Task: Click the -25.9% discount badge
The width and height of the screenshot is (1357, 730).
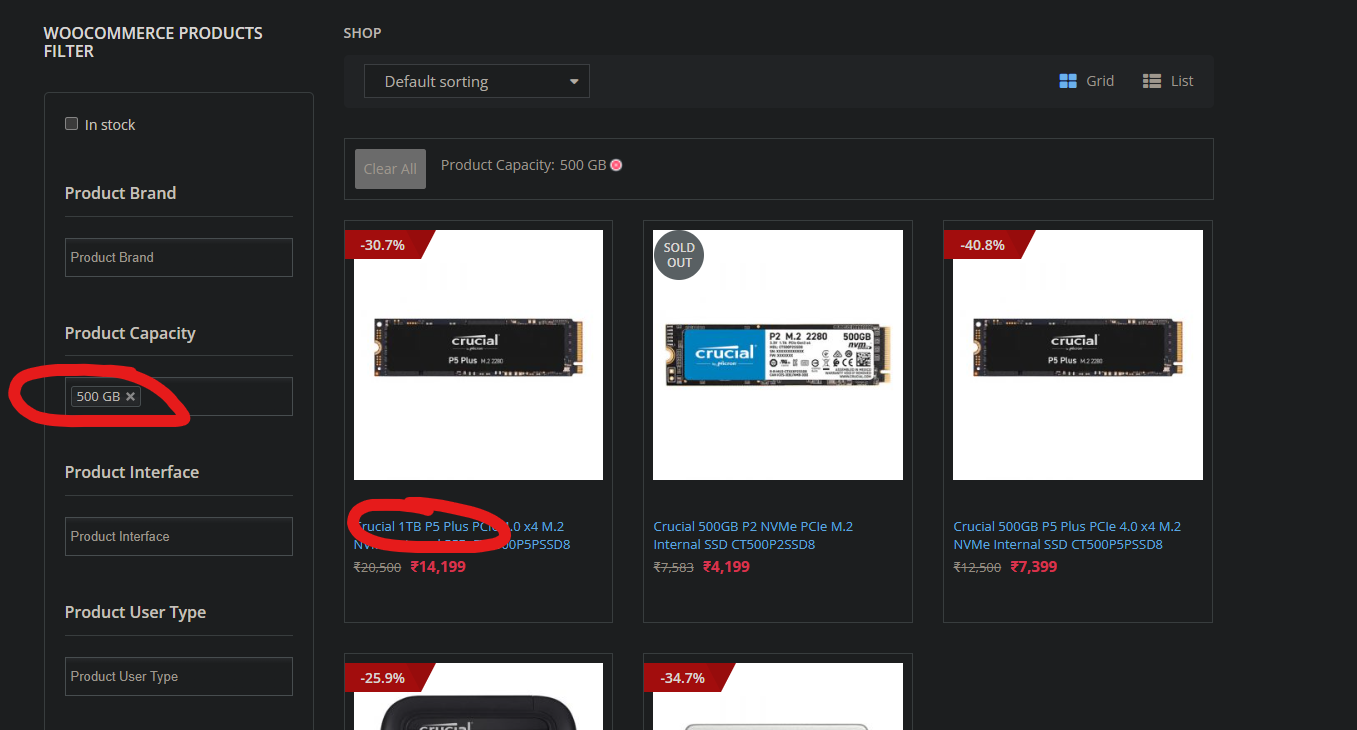Action: [x=388, y=677]
